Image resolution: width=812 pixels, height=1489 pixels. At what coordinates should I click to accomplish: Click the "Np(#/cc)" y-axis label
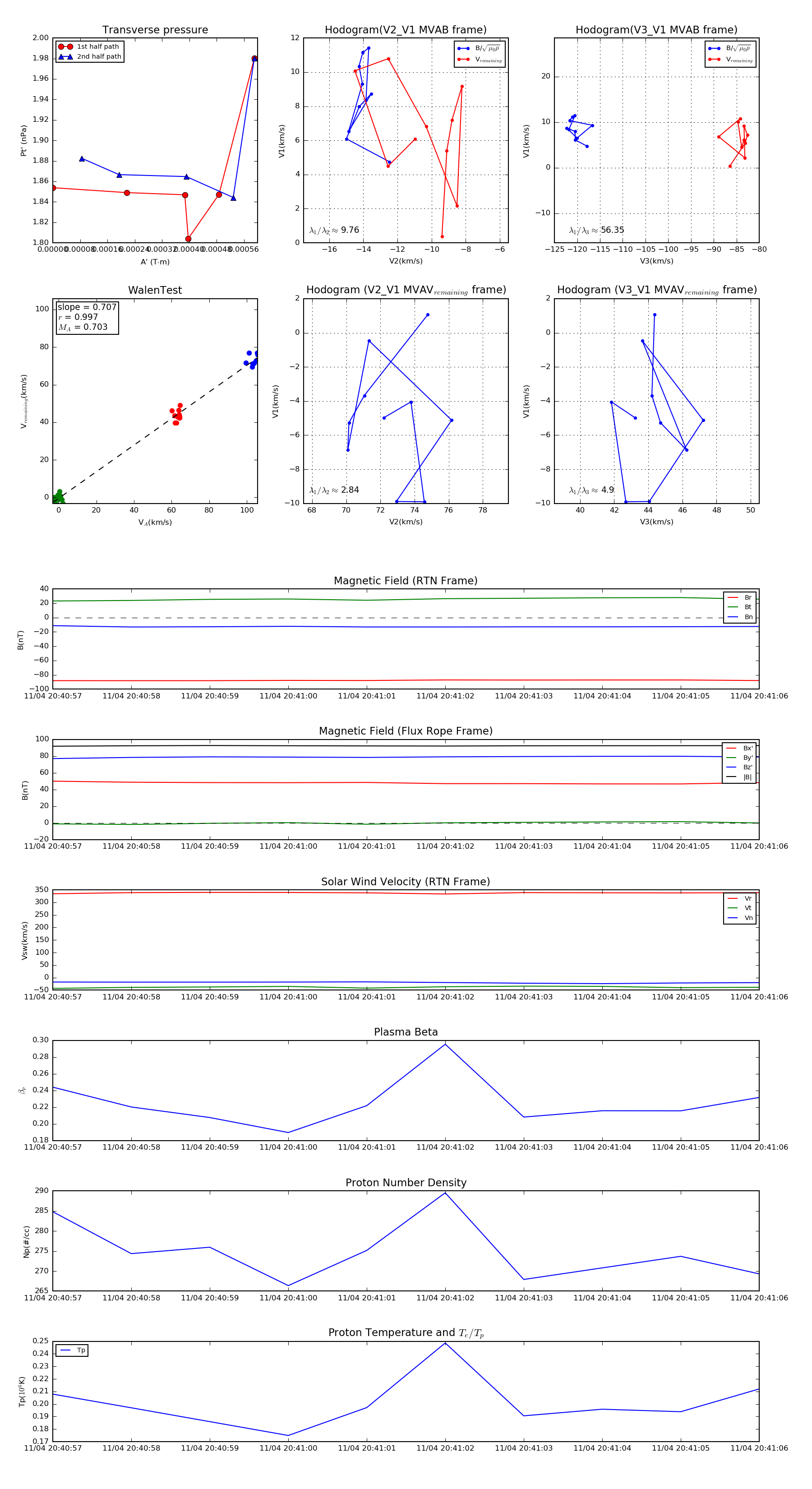pos(26,1242)
